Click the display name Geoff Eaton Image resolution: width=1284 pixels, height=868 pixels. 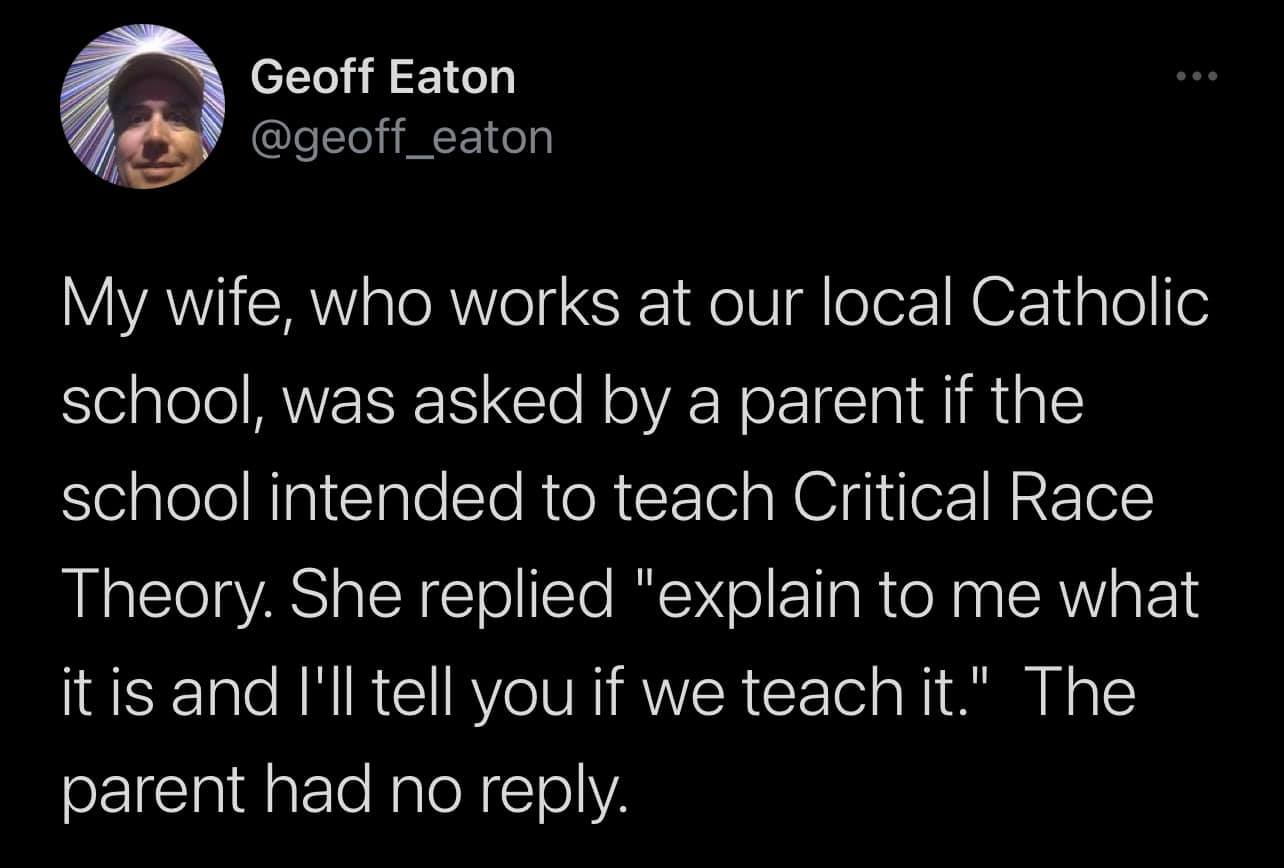click(383, 78)
